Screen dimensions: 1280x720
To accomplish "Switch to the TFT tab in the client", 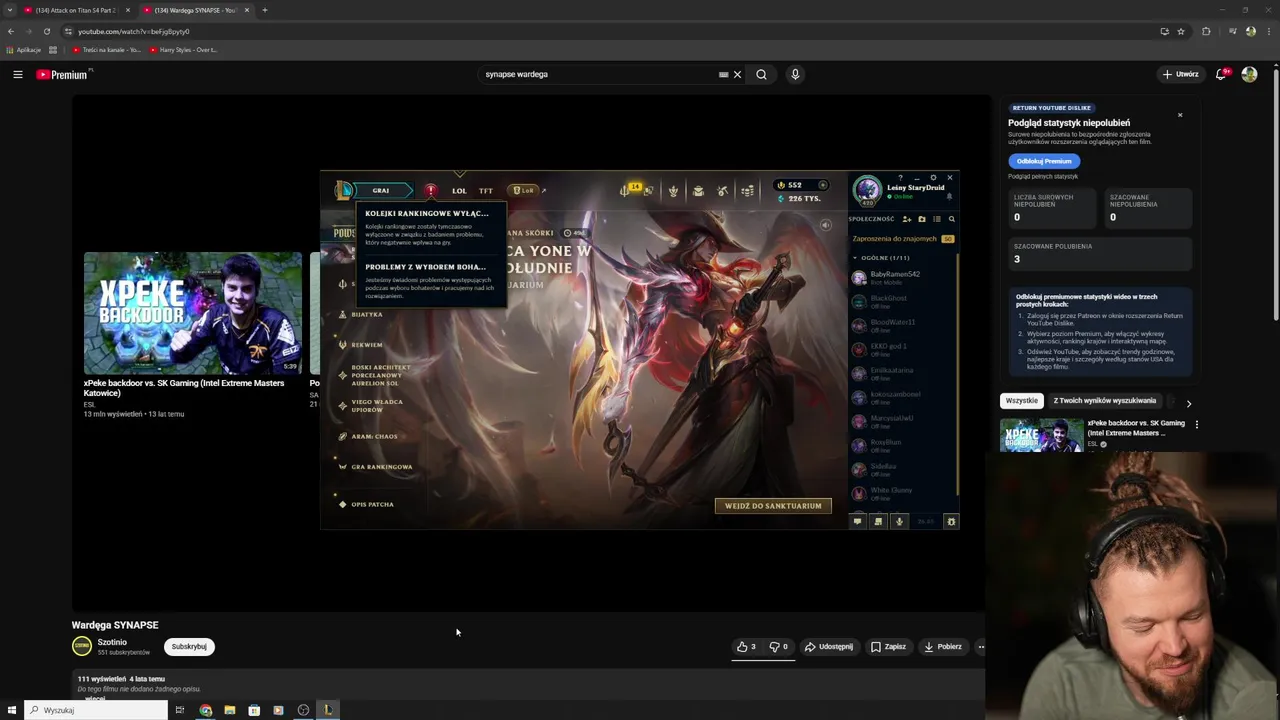I will click(x=486, y=190).
